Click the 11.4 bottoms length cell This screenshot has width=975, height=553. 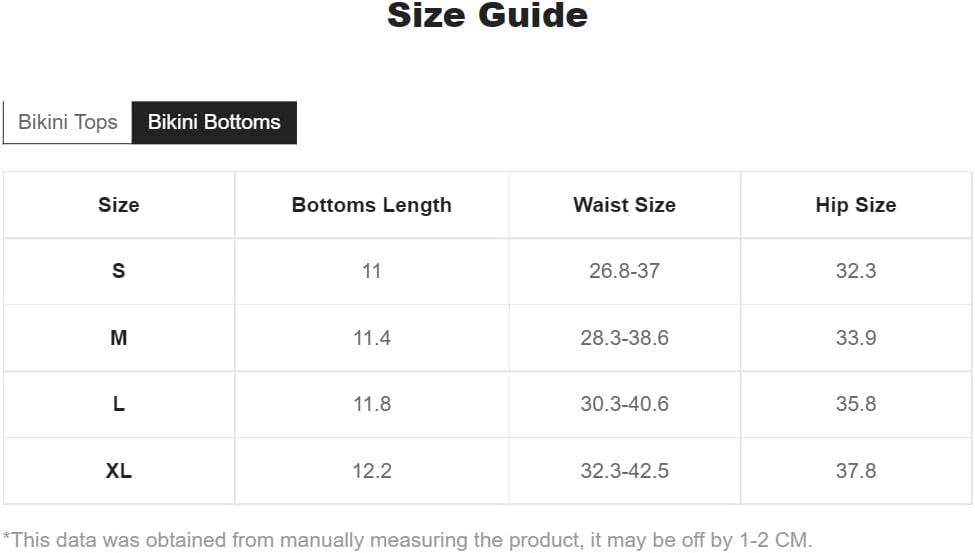tap(371, 338)
